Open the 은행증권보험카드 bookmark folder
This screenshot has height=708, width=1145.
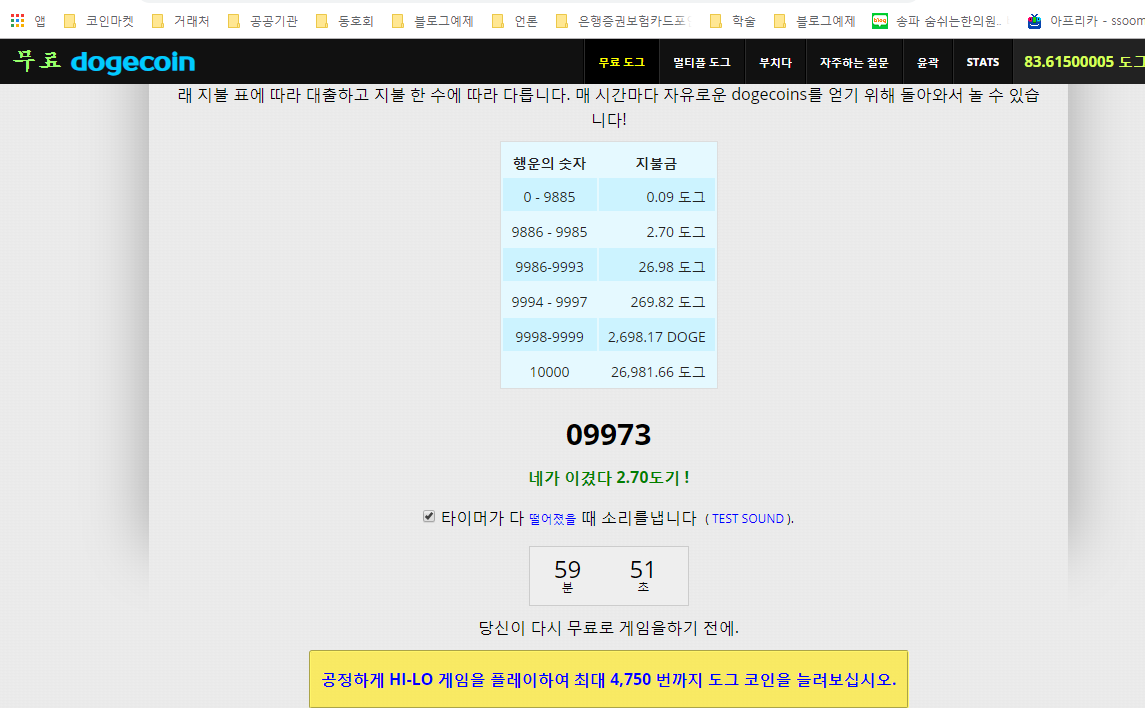click(x=624, y=21)
